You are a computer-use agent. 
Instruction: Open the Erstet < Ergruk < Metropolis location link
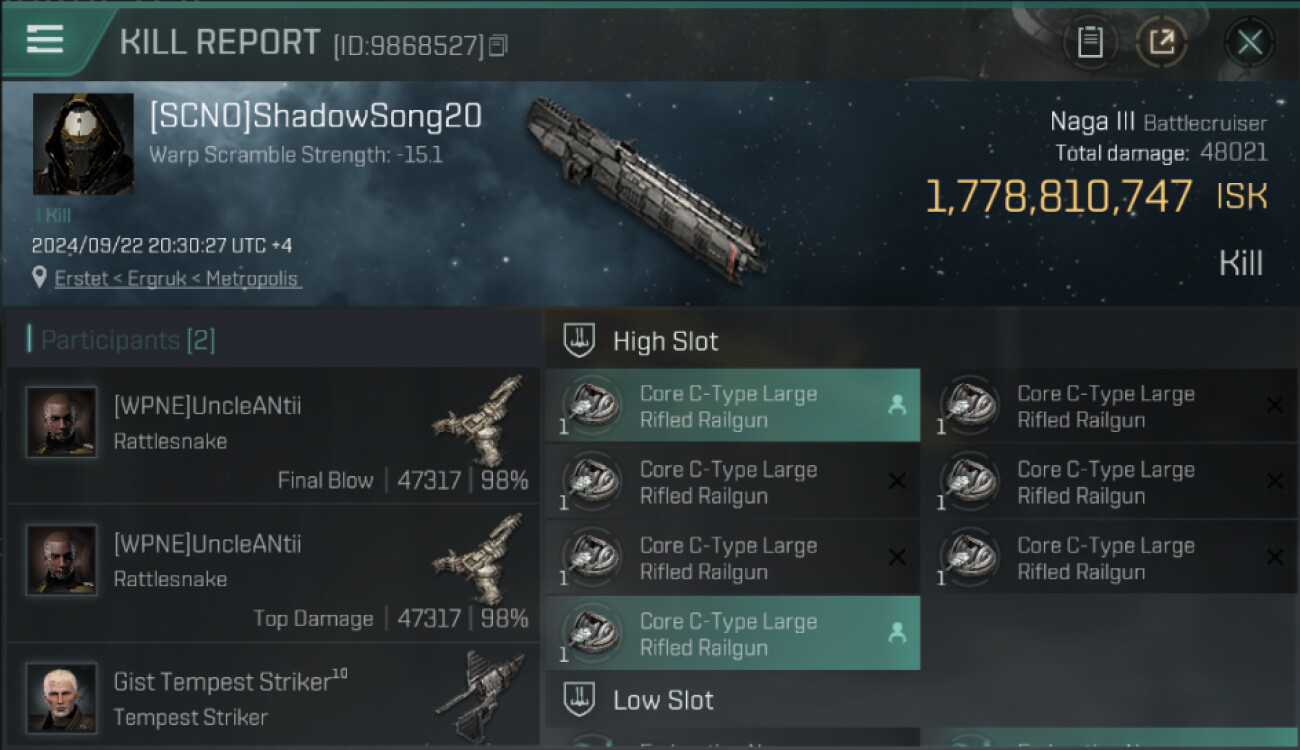click(x=176, y=278)
